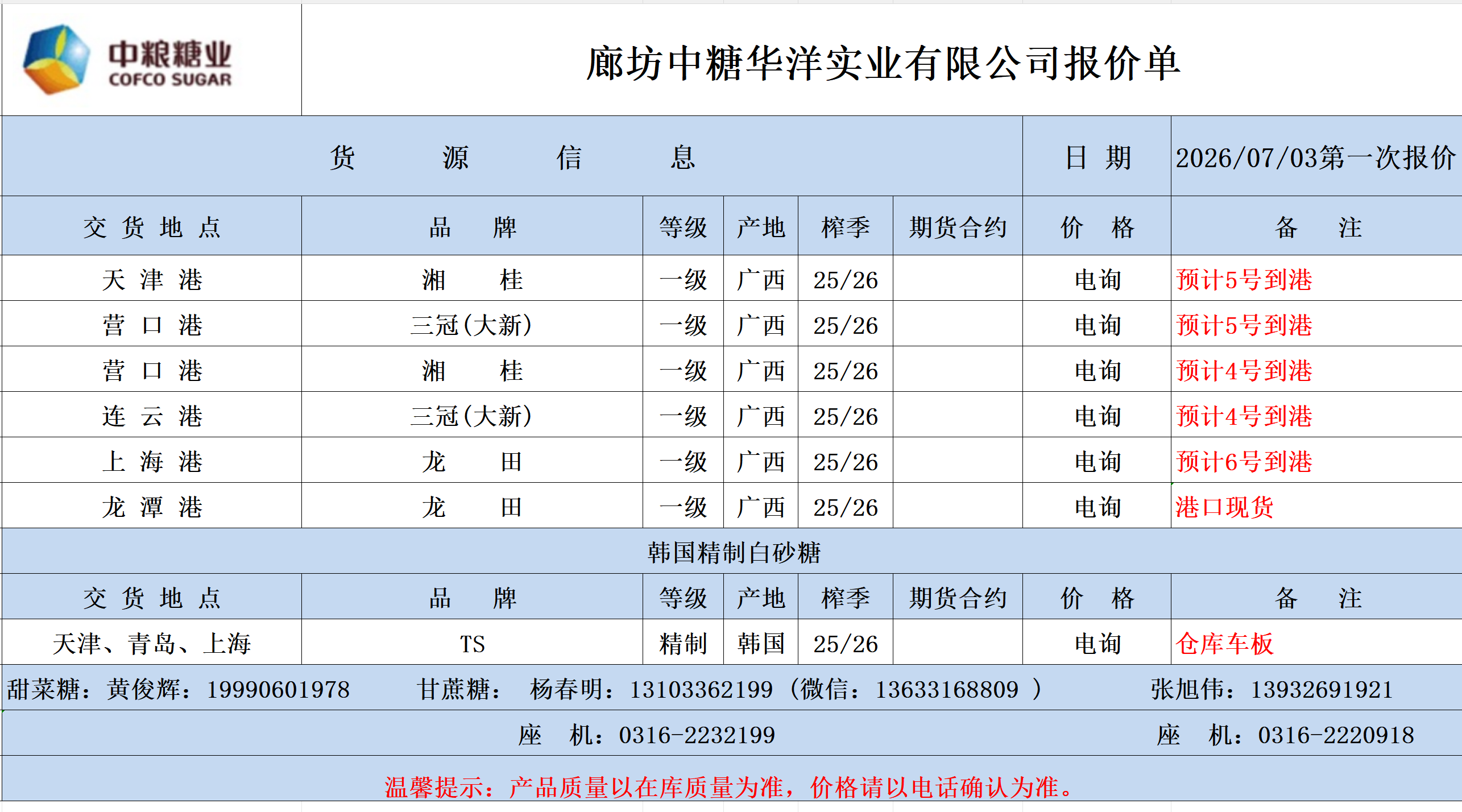Click the 品牌 header above 湘桂
This screenshot has height=812, width=1462.
coord(472,227)
